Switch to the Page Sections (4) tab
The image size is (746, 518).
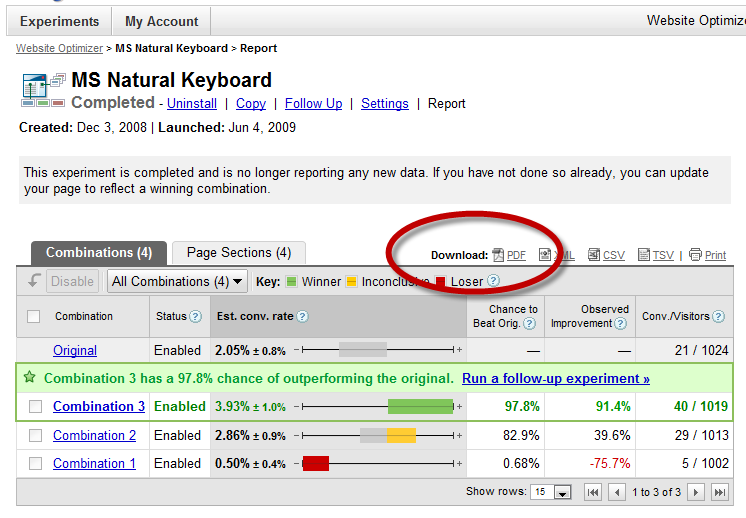[x=239, y=253]
